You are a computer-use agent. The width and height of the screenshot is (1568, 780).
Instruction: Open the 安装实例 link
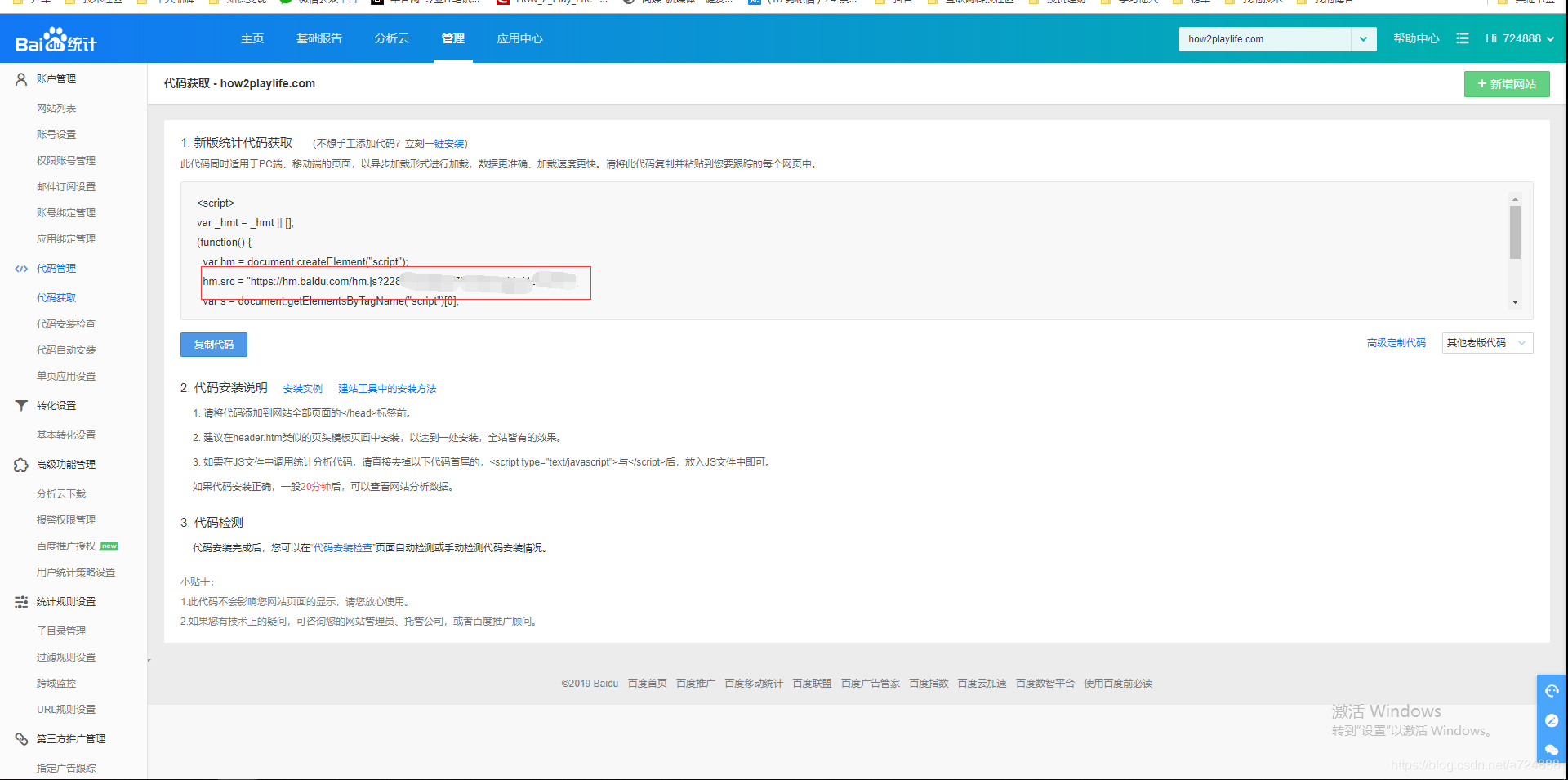303,389
